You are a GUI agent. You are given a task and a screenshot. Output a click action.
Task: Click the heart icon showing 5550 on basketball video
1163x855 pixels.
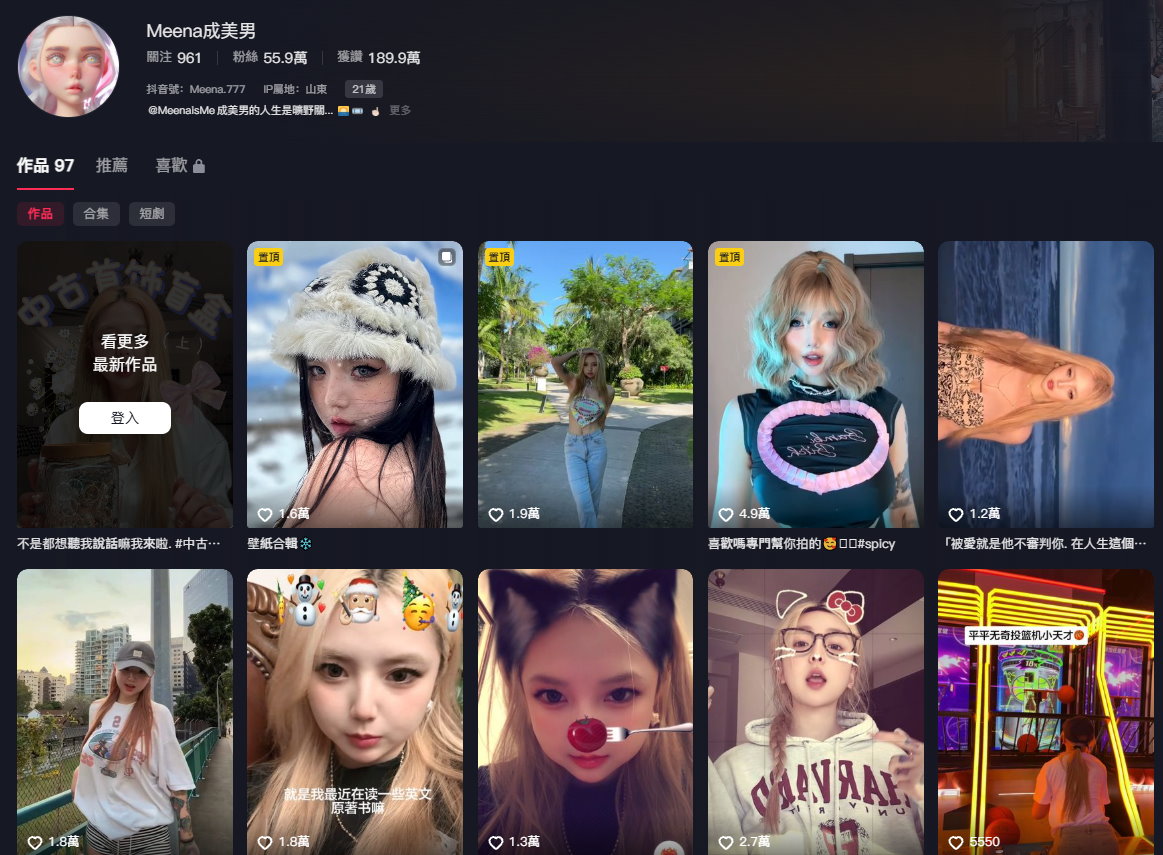(956, 842)
